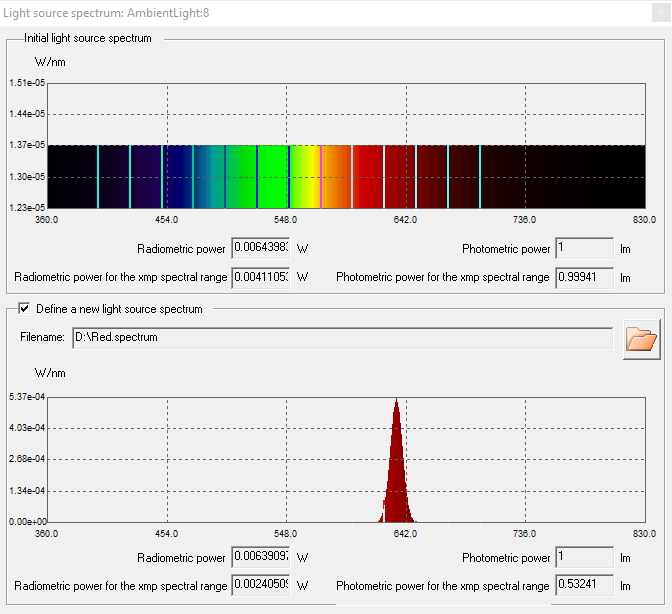Click the 'Define a new light source spectrum' label

click(119, 309)
